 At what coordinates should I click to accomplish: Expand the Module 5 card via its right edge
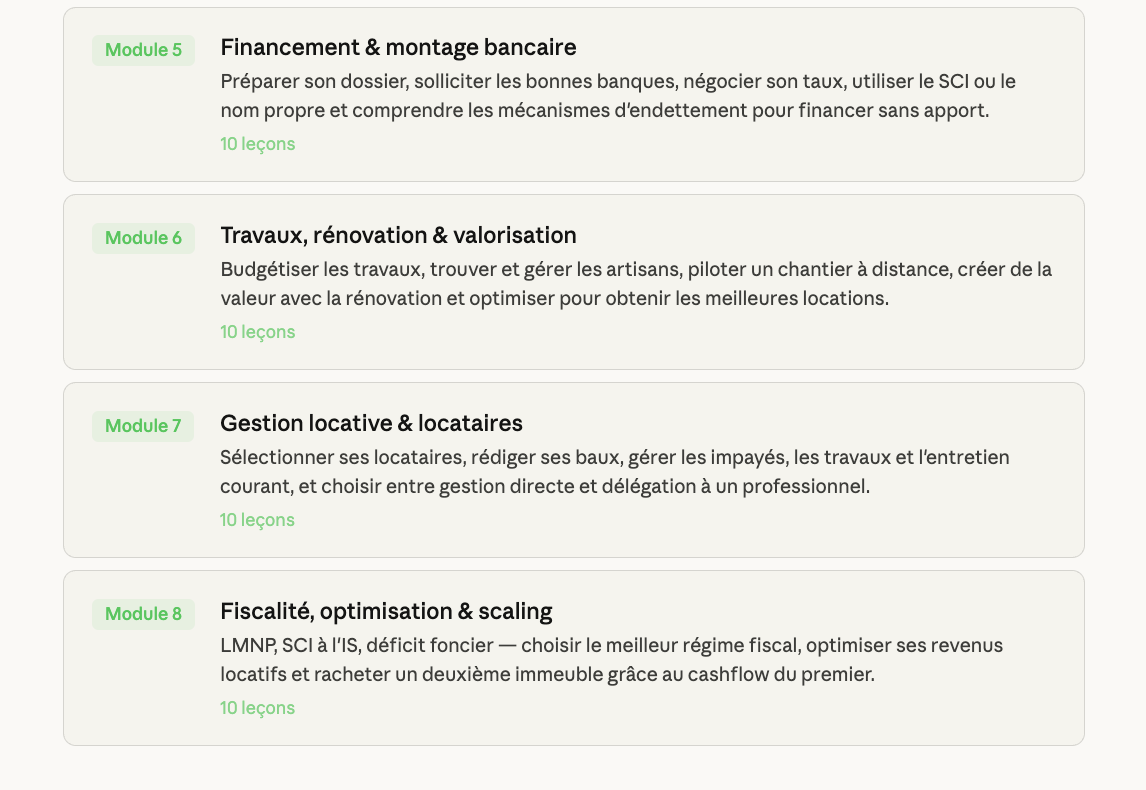1066,95
